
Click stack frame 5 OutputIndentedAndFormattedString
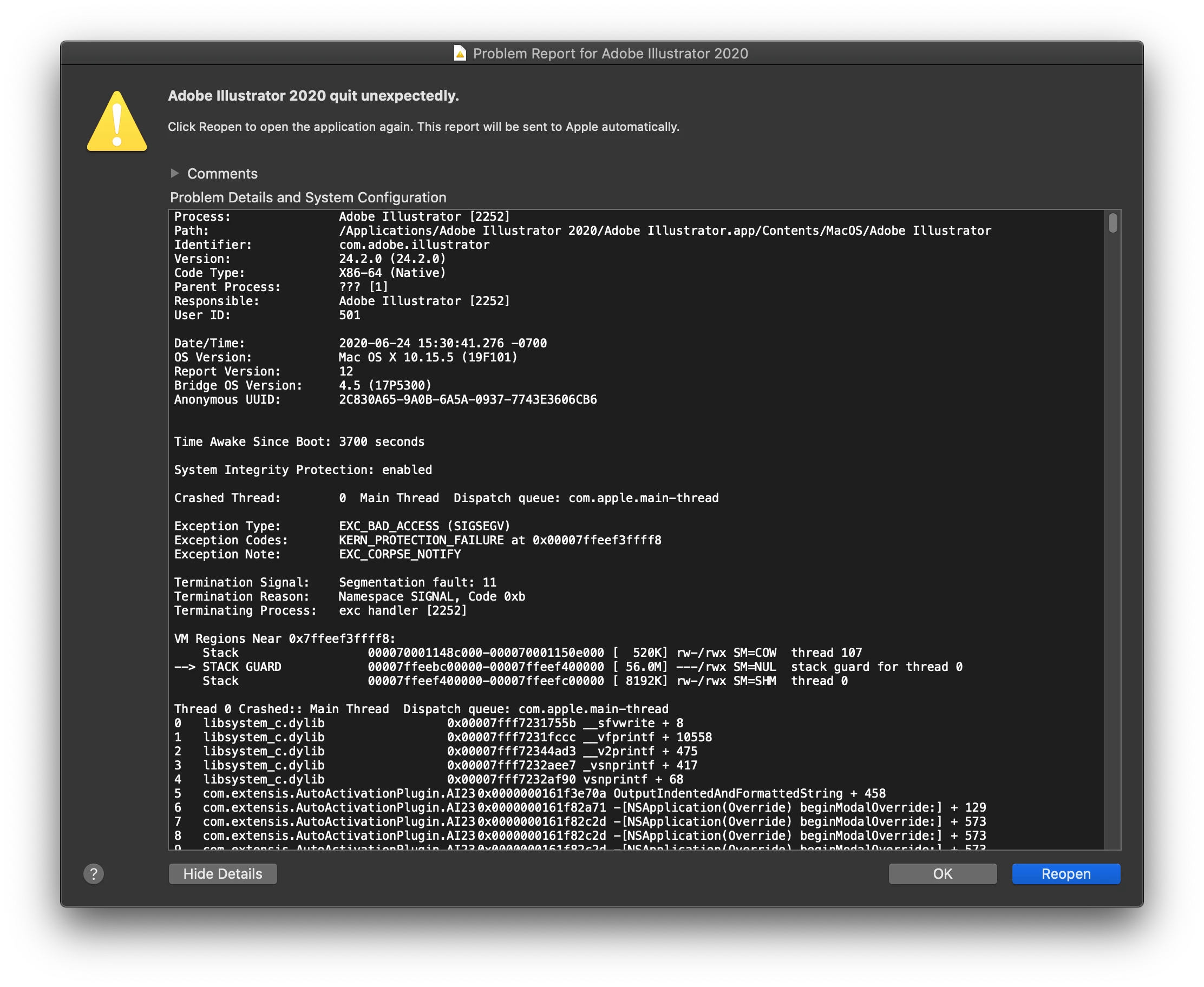click(727, 793)
